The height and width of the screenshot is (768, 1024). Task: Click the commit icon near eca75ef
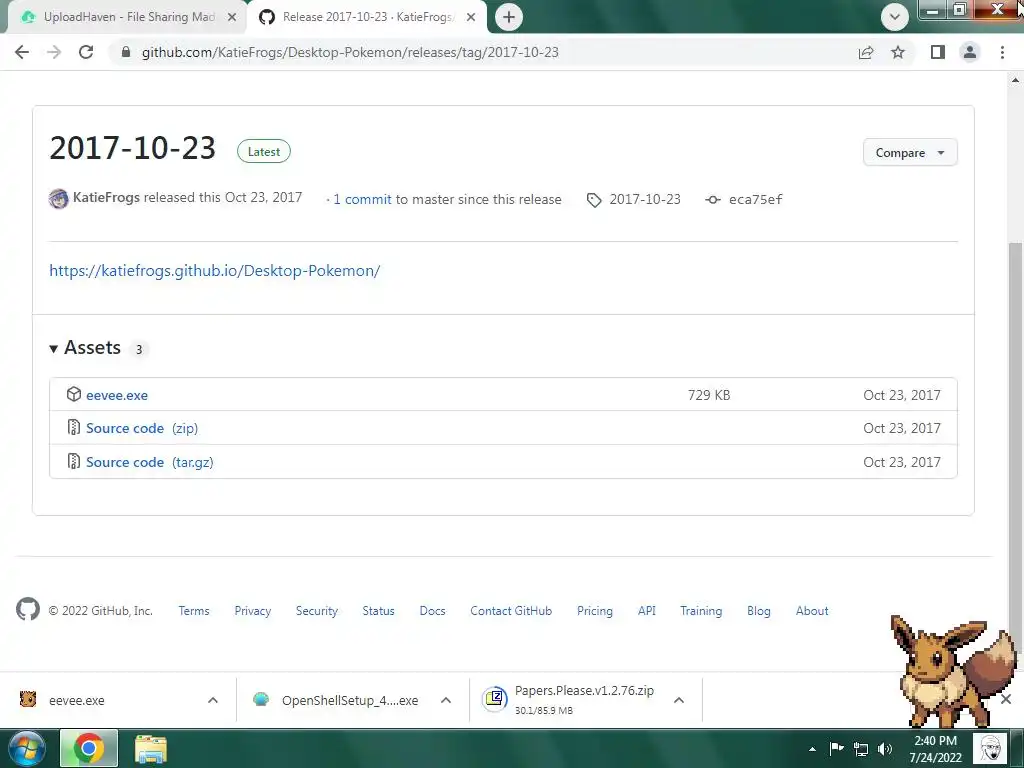pos(713,200)
